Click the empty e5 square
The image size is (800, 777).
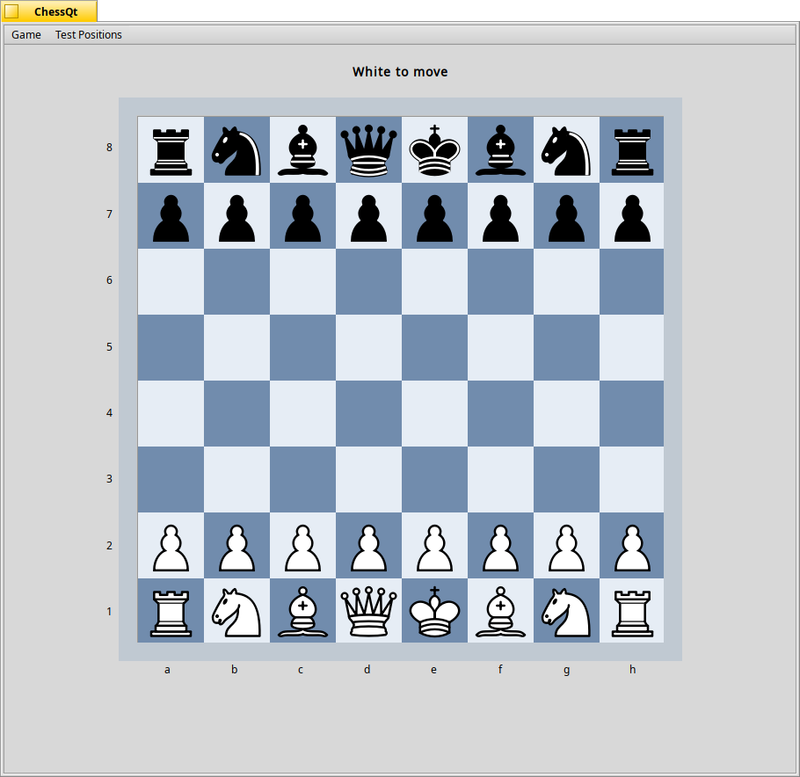435,347
